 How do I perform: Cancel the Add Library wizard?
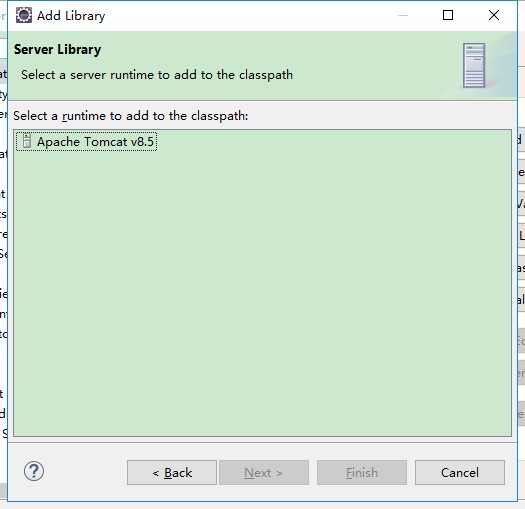pos(460,472)
